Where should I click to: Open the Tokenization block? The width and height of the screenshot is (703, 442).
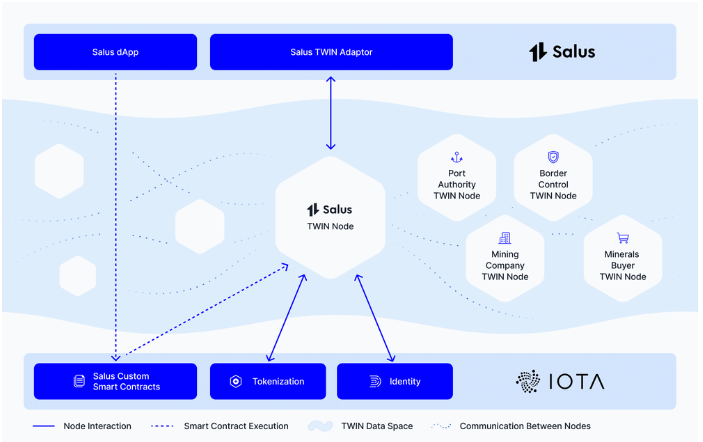tap(267, 381)
